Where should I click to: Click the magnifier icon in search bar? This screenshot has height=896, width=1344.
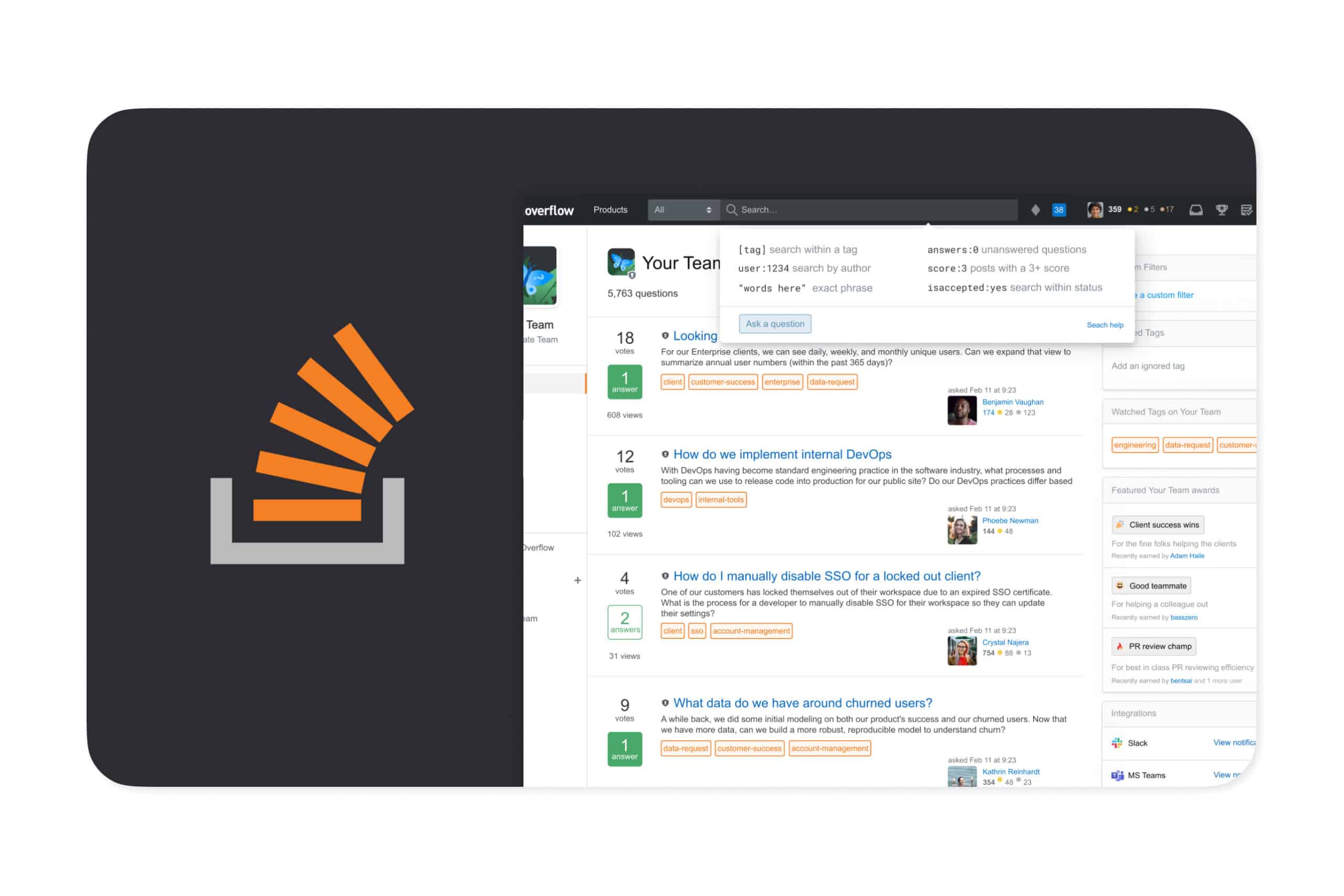tap(731, 210)
